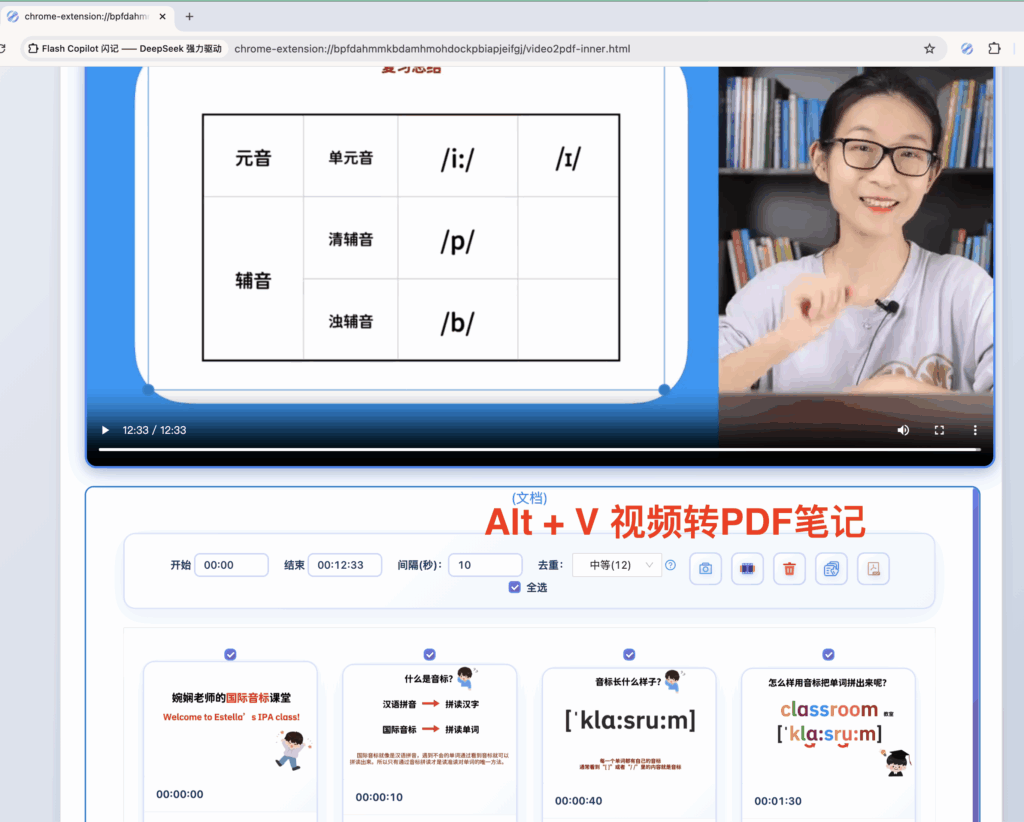Viewport: 1024px width, 822px height.
Task: Click the copy frames icon button
Action: point(831,568)
